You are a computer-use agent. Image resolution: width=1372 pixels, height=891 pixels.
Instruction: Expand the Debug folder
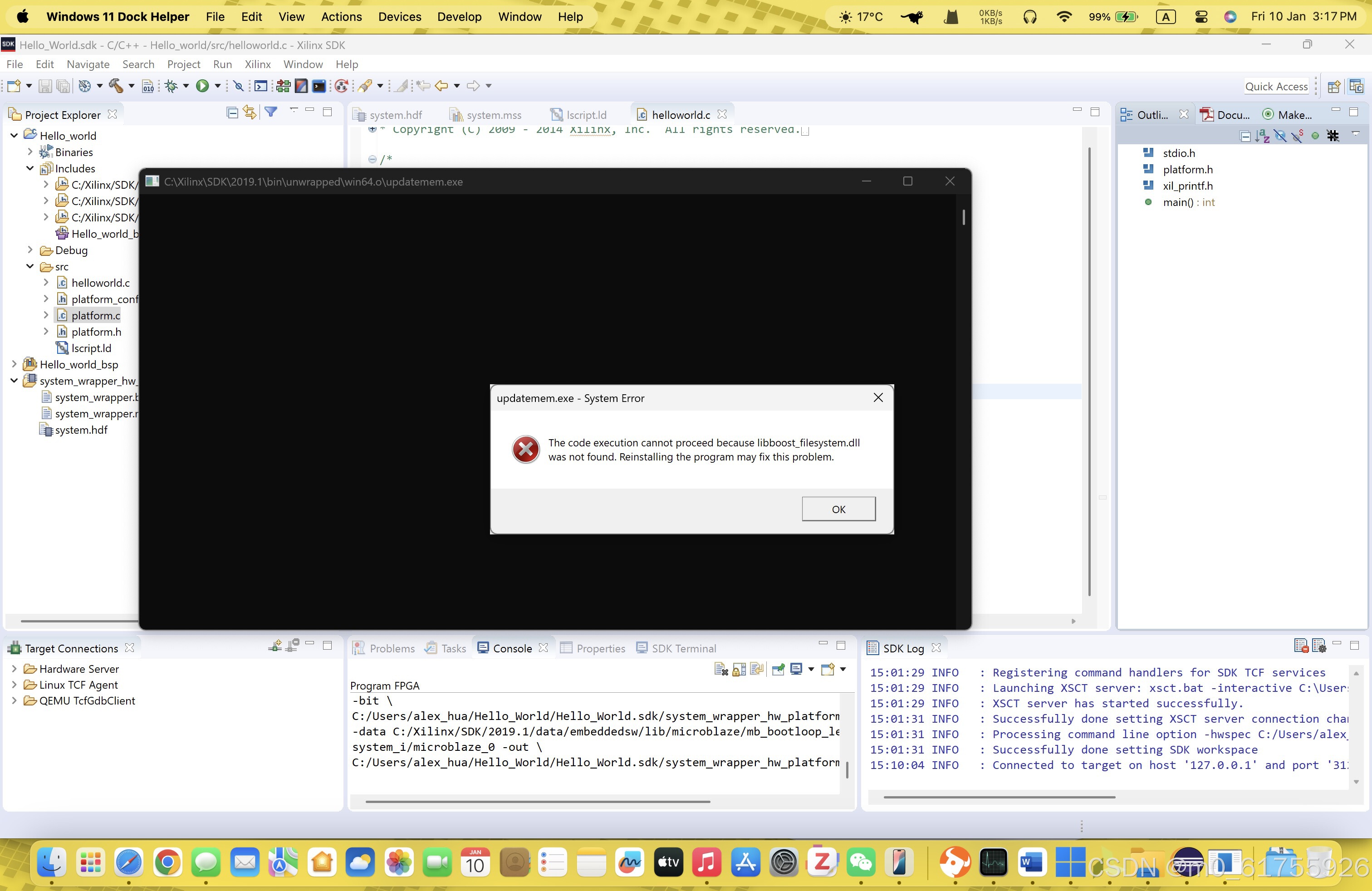pos(30,250)
